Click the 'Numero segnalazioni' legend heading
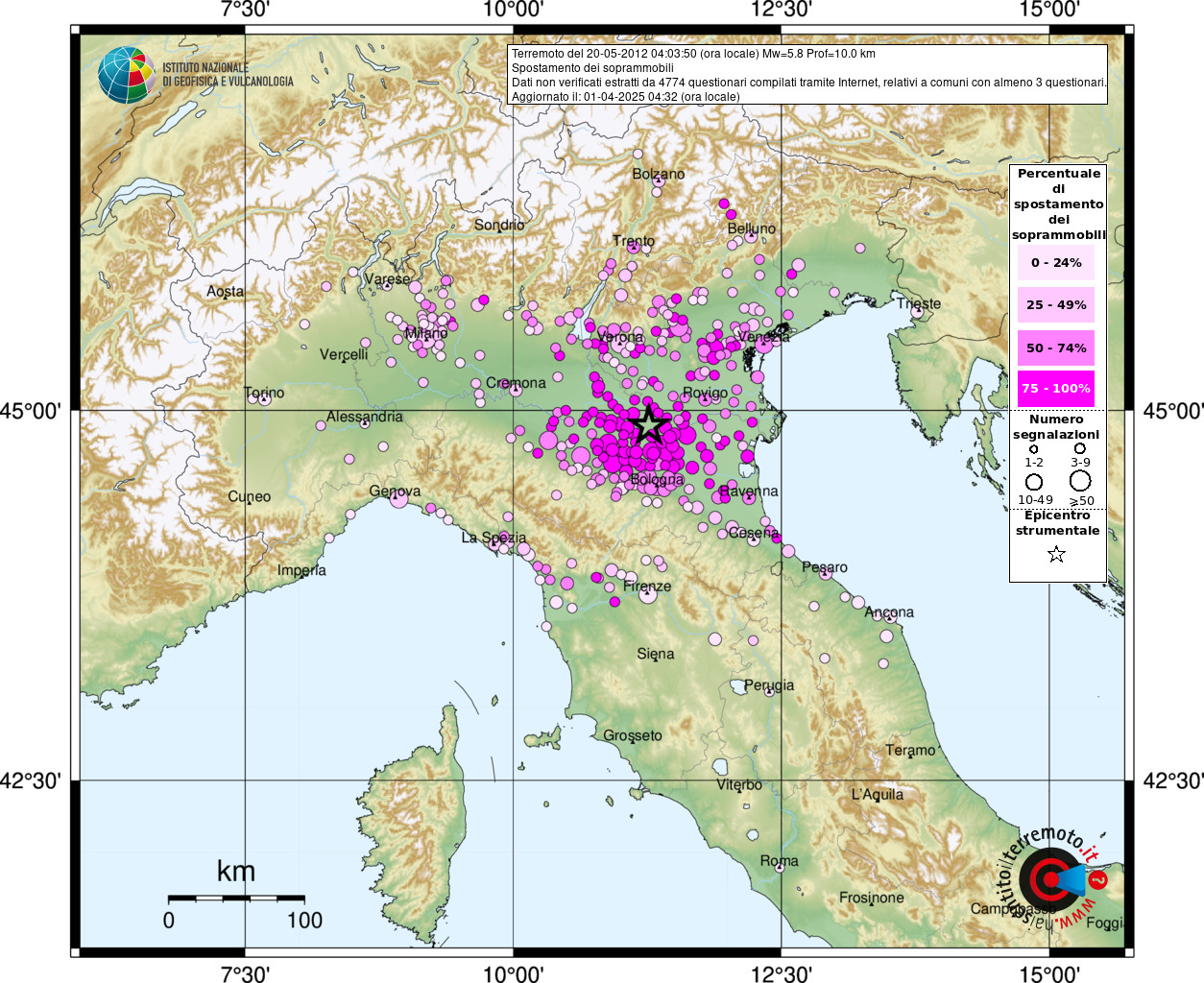1204x983 pixels. point(1056,426)
